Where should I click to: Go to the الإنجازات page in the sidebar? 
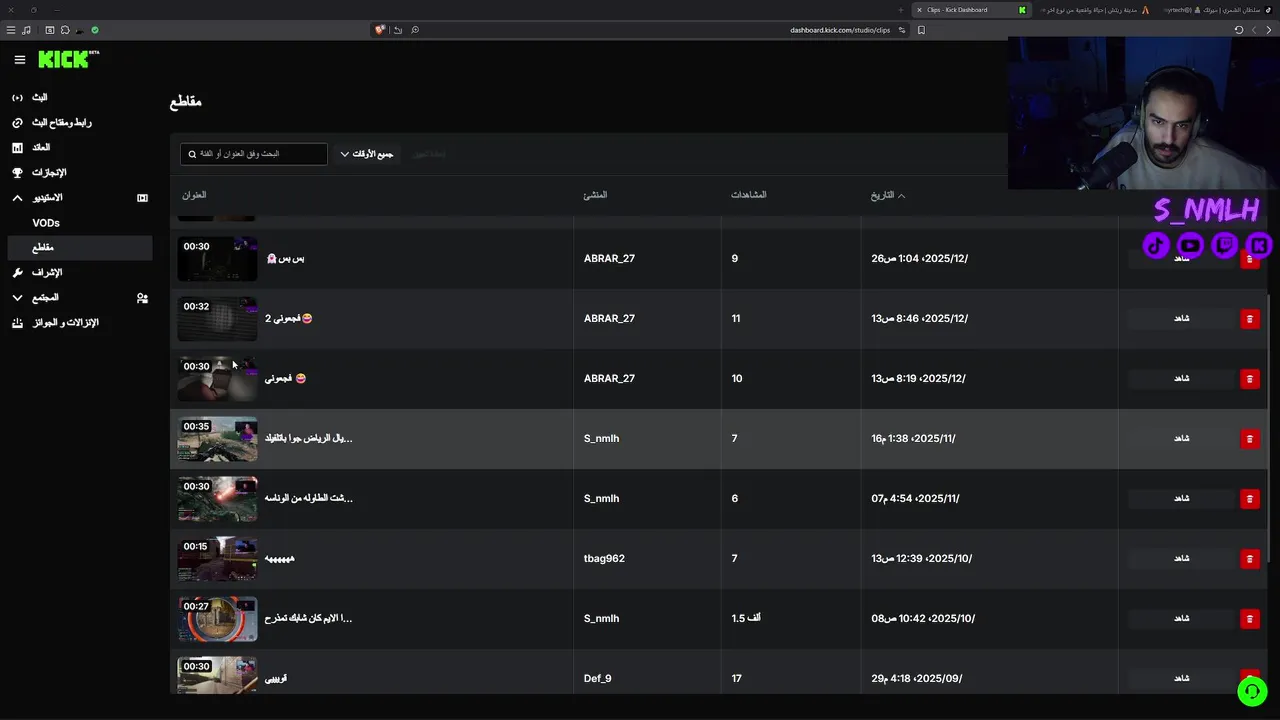click(x=48, y=173)
